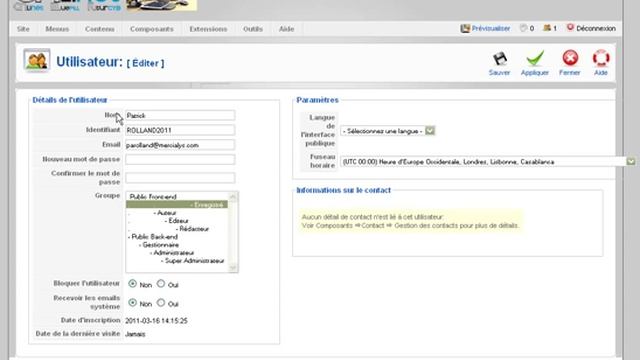Image resolution: width=640 pixels, height=360 pixels.
Task: Click the Groupe list scroll up arrow
Action: tap(233, 197)
